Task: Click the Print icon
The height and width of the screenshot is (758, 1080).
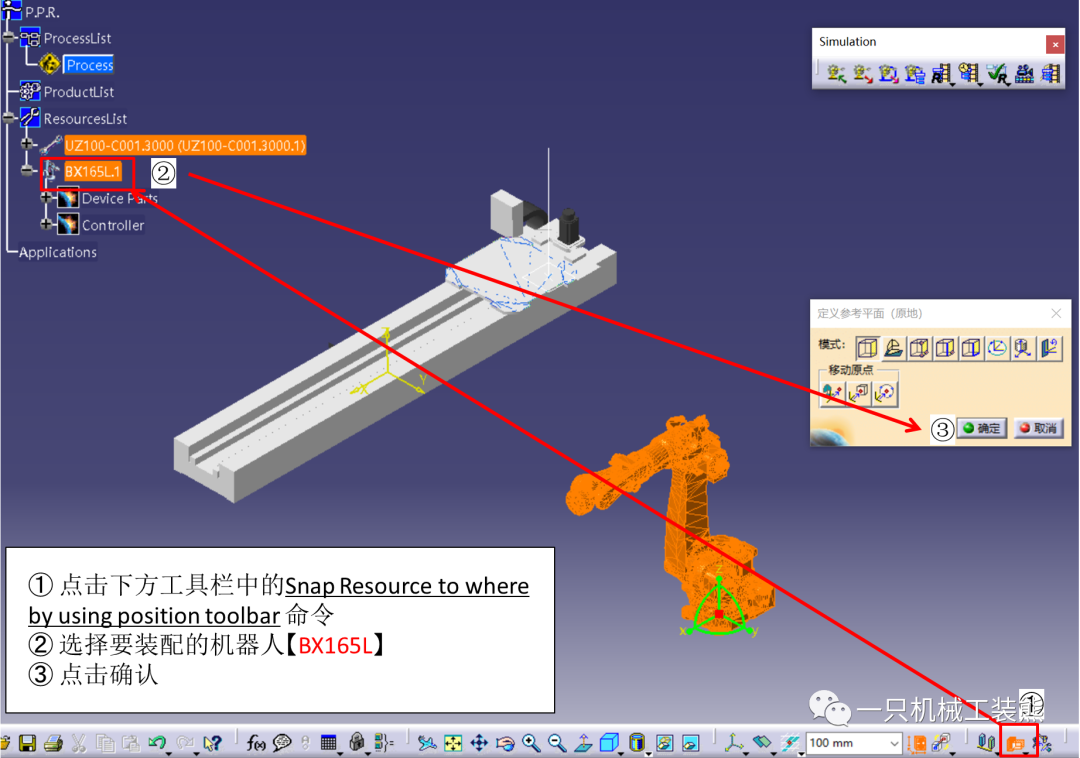Action: [x=53, y=743]
